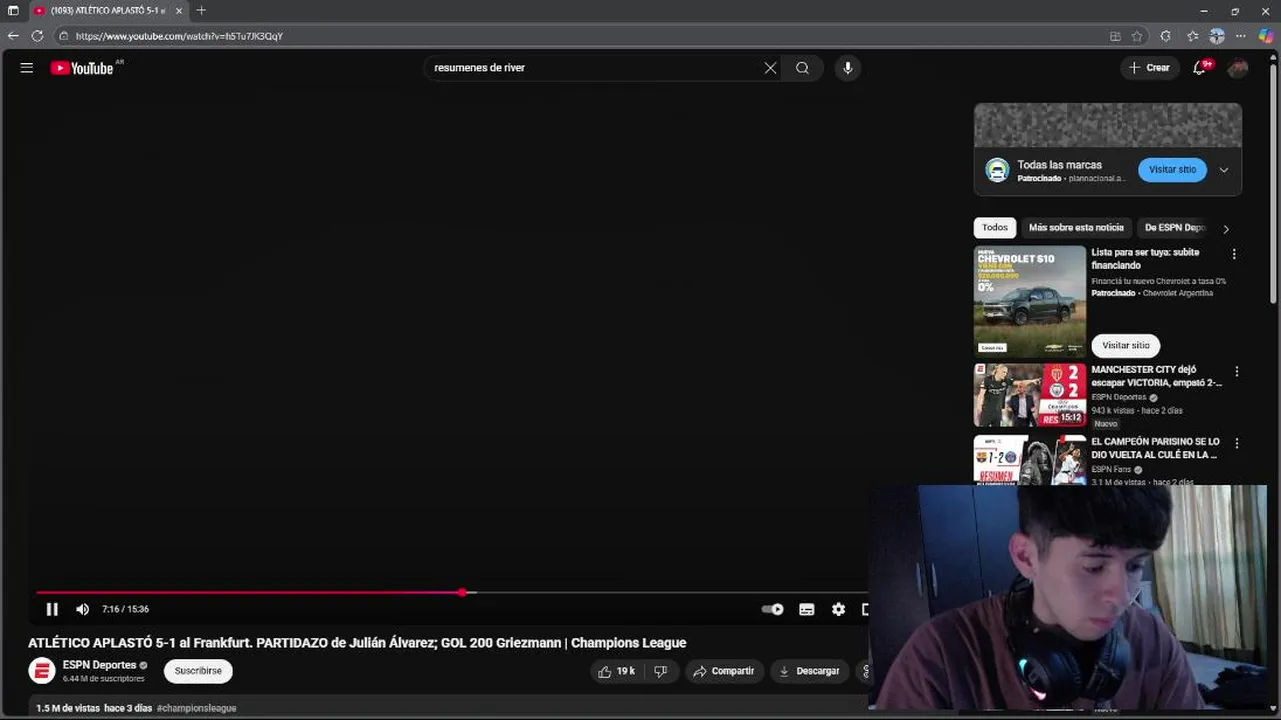This screenshot has height=720, width=1281.
Task: Go to the YouTube home logo
Action: coord(82,68)
